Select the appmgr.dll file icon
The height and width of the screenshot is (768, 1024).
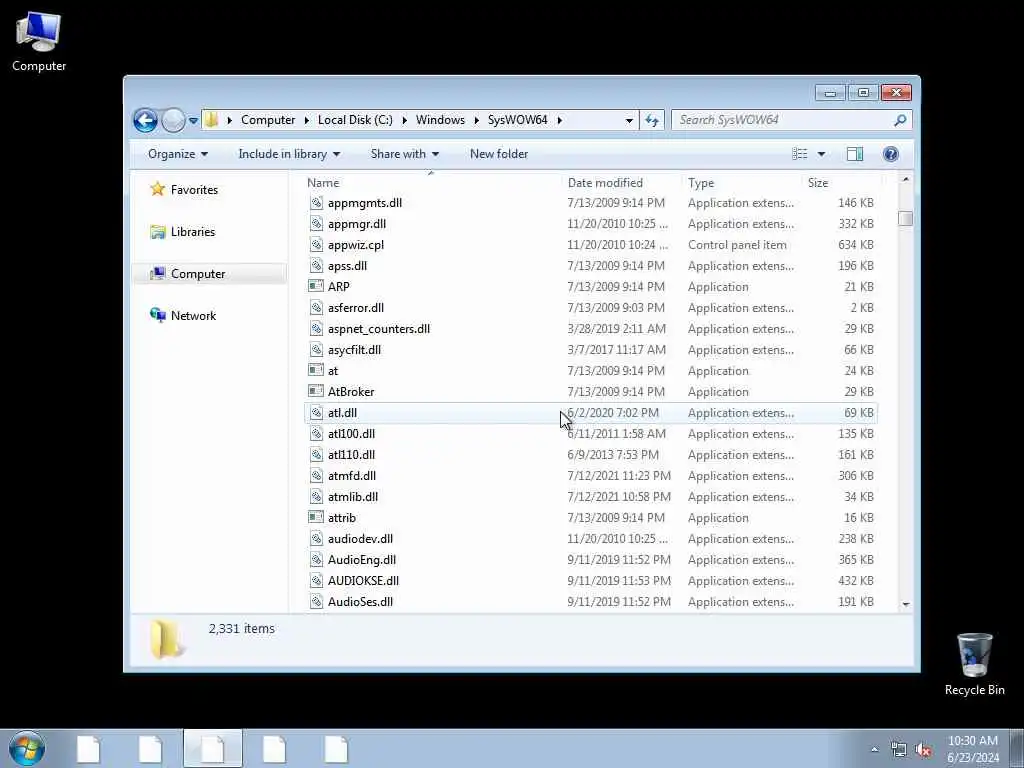click(316, 224)
